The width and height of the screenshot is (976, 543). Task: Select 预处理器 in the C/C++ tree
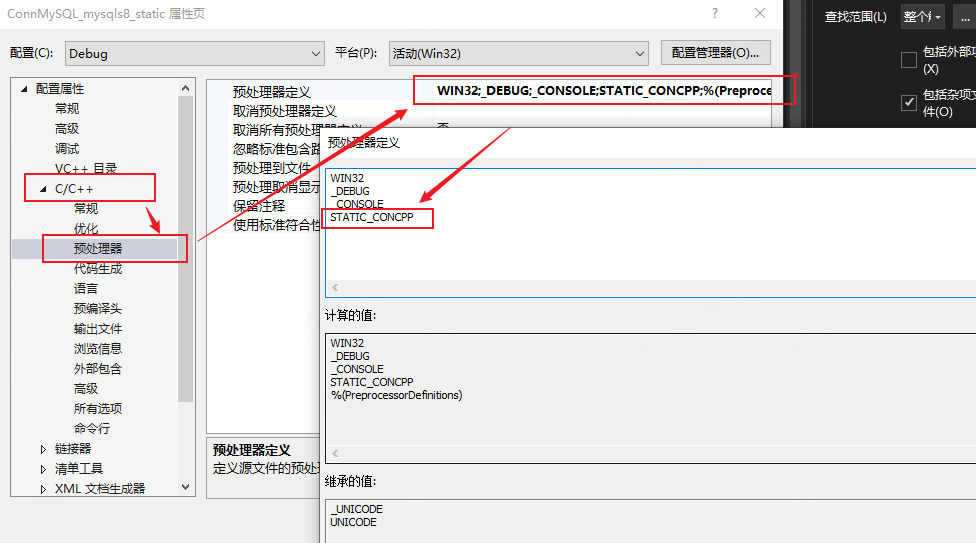pos(98,248)
